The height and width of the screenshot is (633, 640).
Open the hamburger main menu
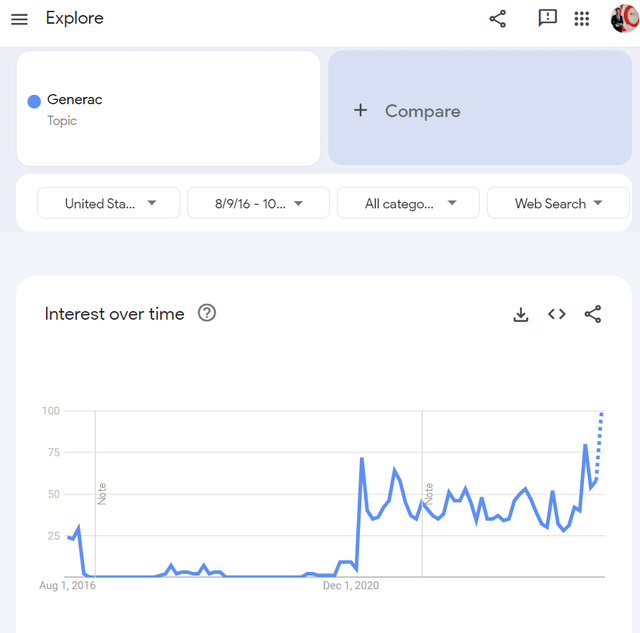coord(19,19)
